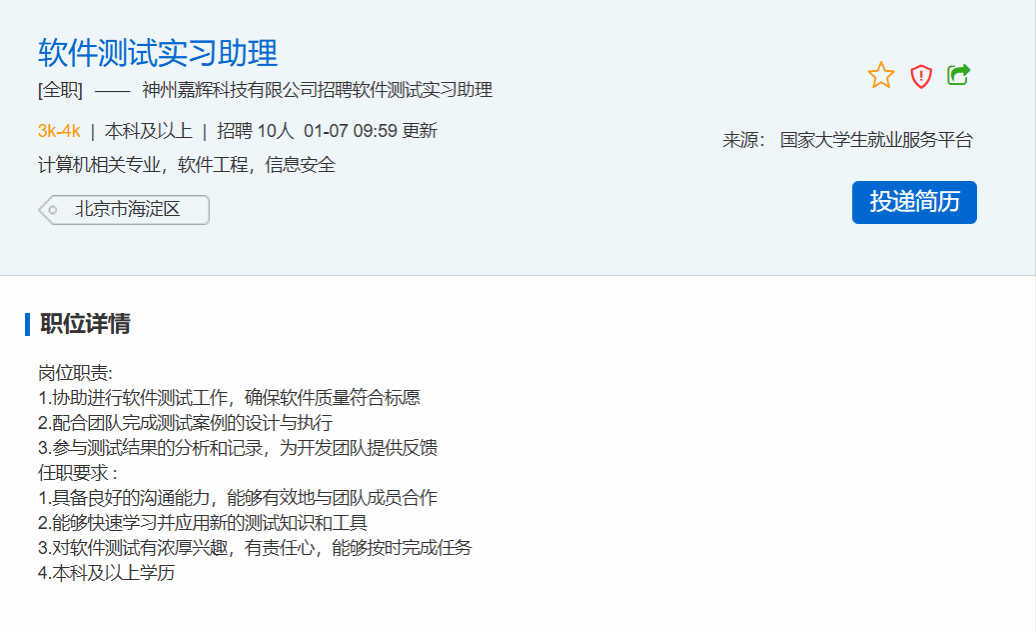1036x632 pixels.
Task: Click the 计算机相关专业 majors line
Action: tap(187, 165)
